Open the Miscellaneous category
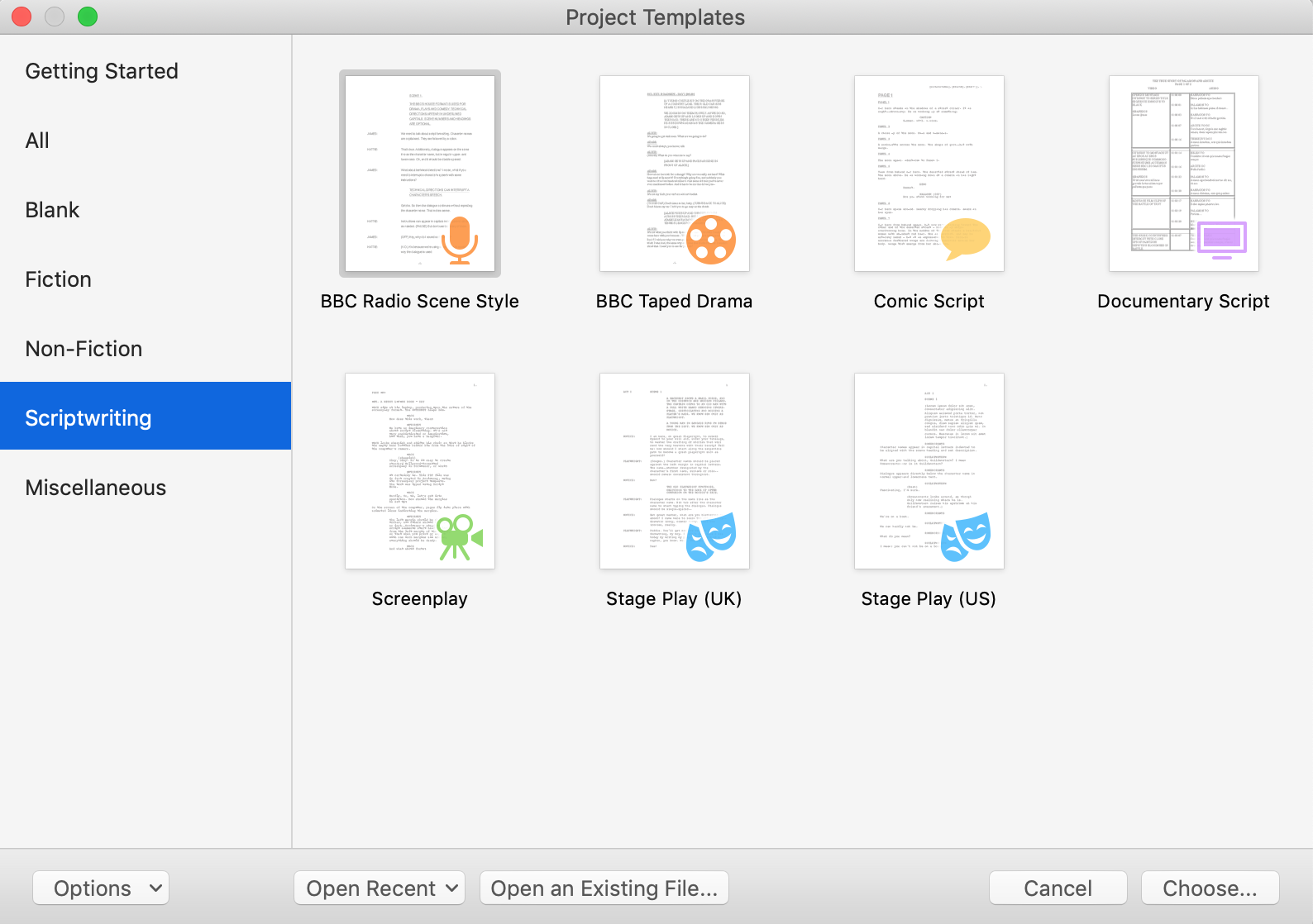The image size is (1313, 924). (x=146, y=488)
